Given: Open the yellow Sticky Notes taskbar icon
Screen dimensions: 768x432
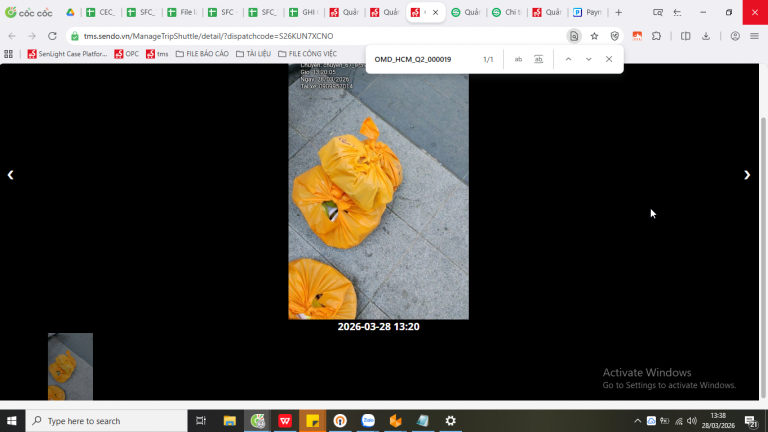Looking at the screenshot, I should 312,421.
